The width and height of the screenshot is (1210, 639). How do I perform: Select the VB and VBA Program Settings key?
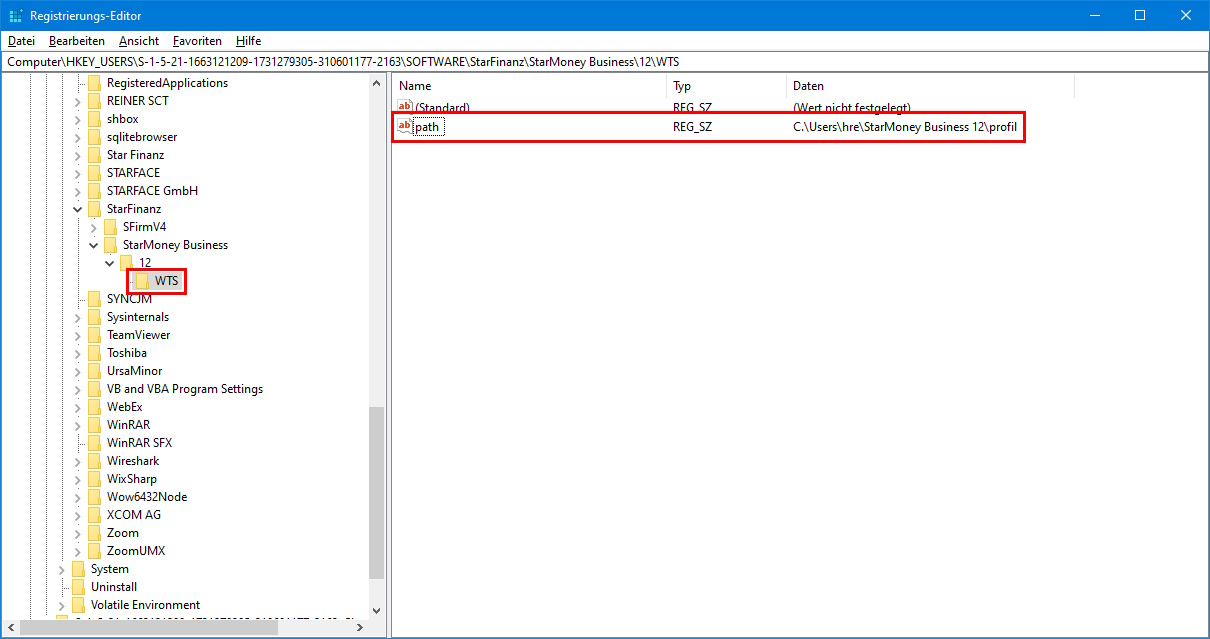(185, 389)
